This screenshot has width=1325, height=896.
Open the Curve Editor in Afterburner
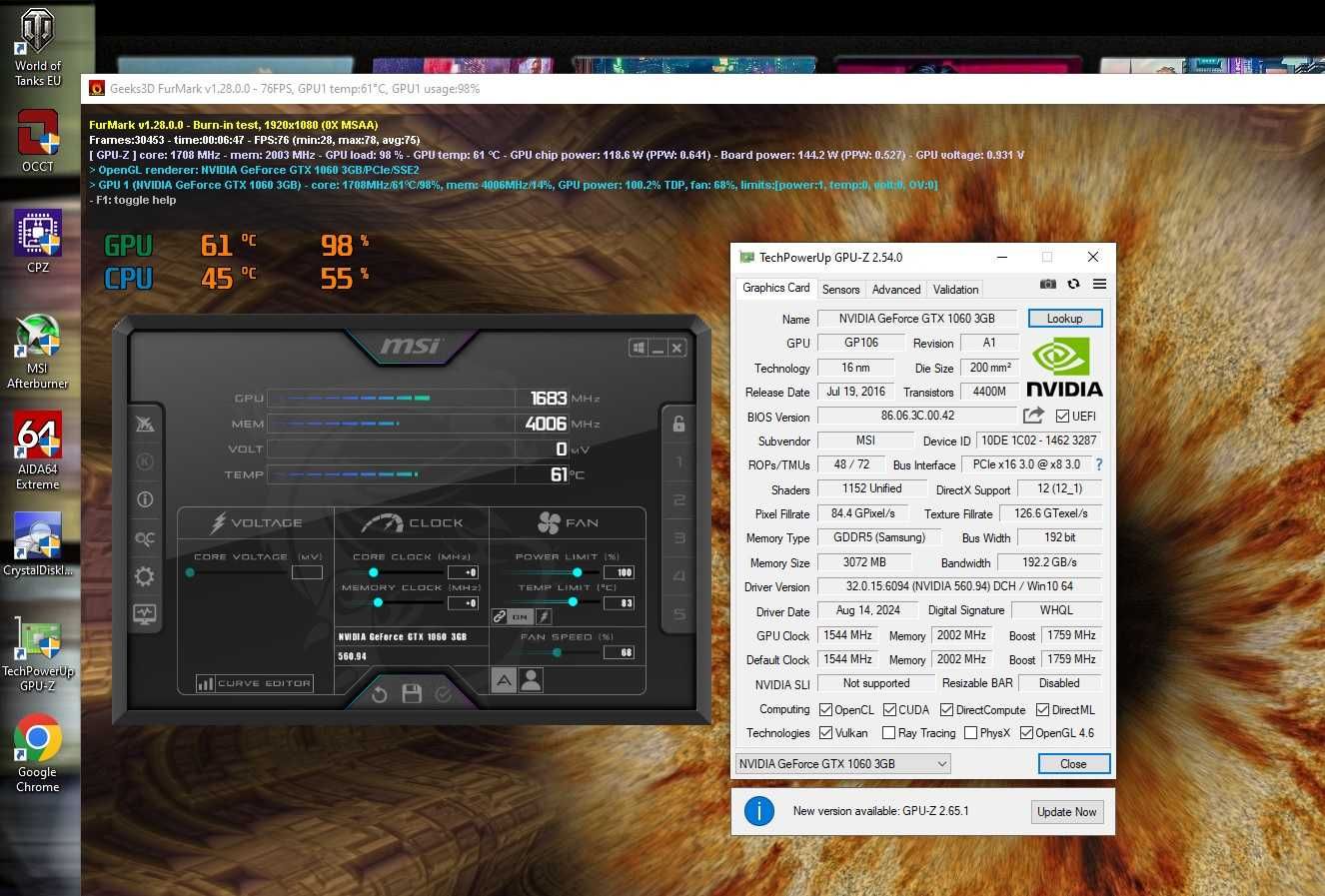click(x=255, y=683)
